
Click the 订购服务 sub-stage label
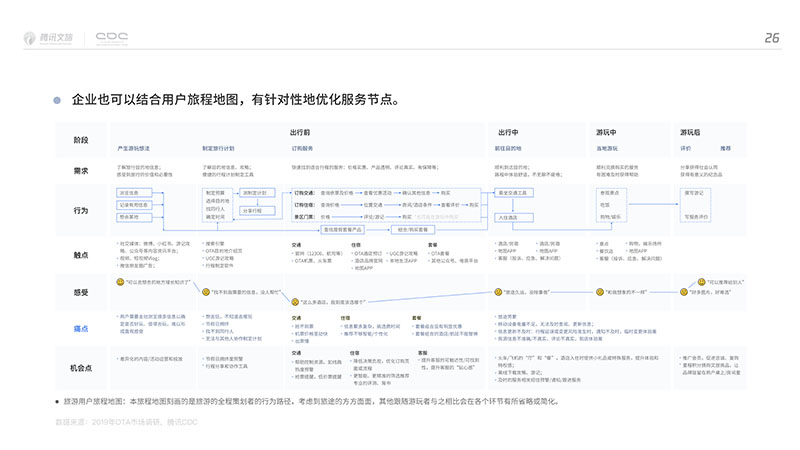302,148
